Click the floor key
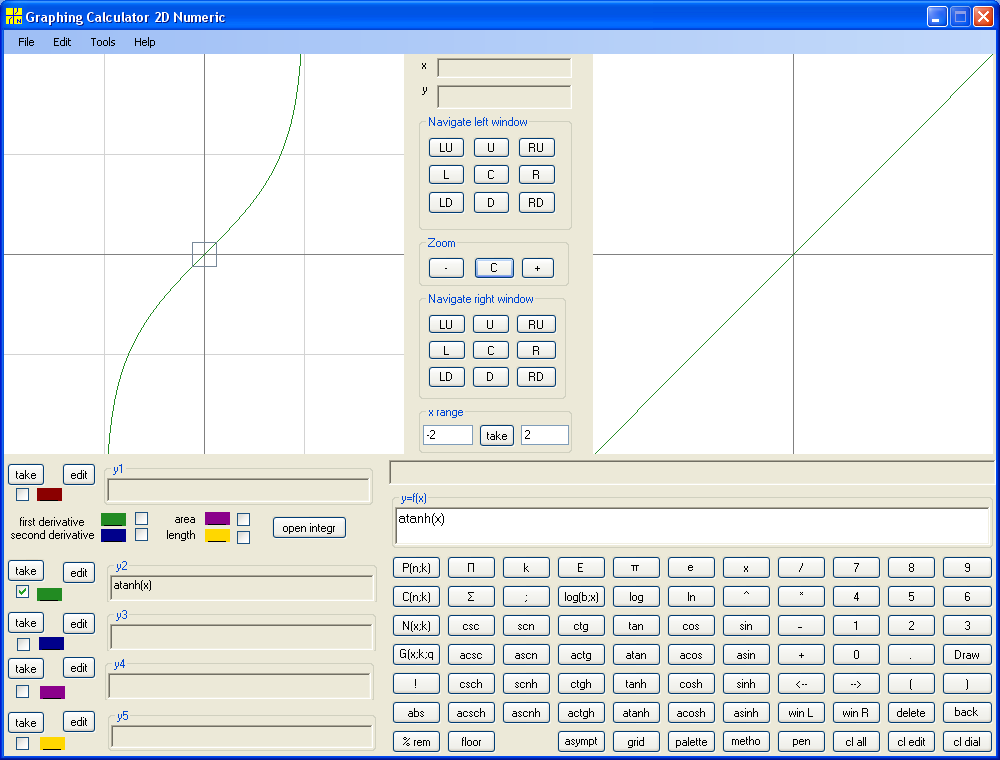This screenshot has height=760, width=1000. point(471,742)
